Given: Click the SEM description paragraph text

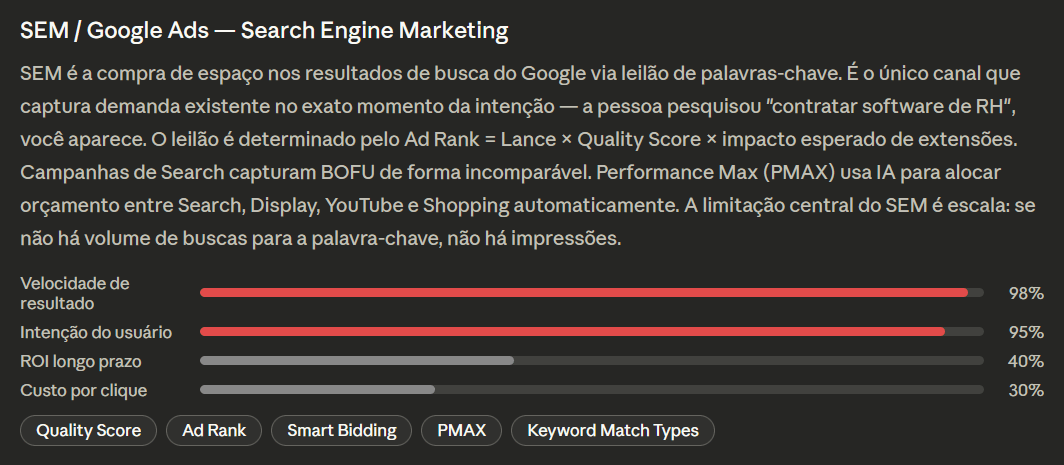Looking at the screenshot, I should tap(528, 156).
